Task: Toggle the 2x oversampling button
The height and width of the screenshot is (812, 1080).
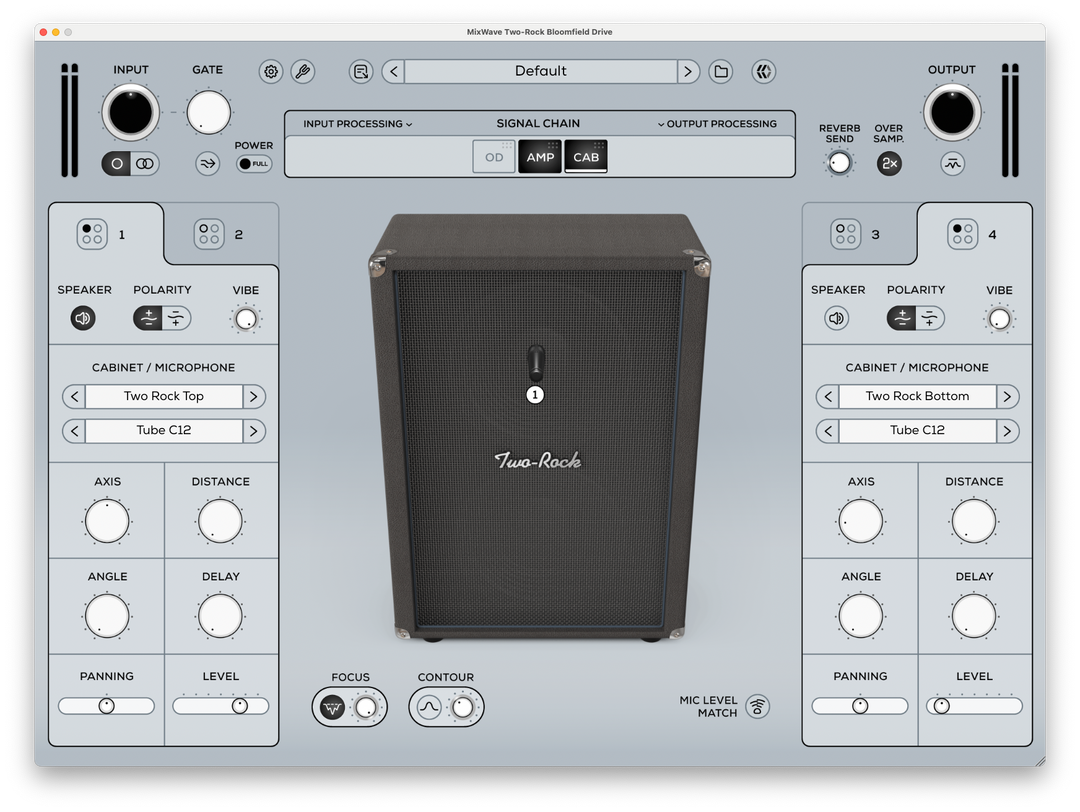Action: click(x=889, y=164)
